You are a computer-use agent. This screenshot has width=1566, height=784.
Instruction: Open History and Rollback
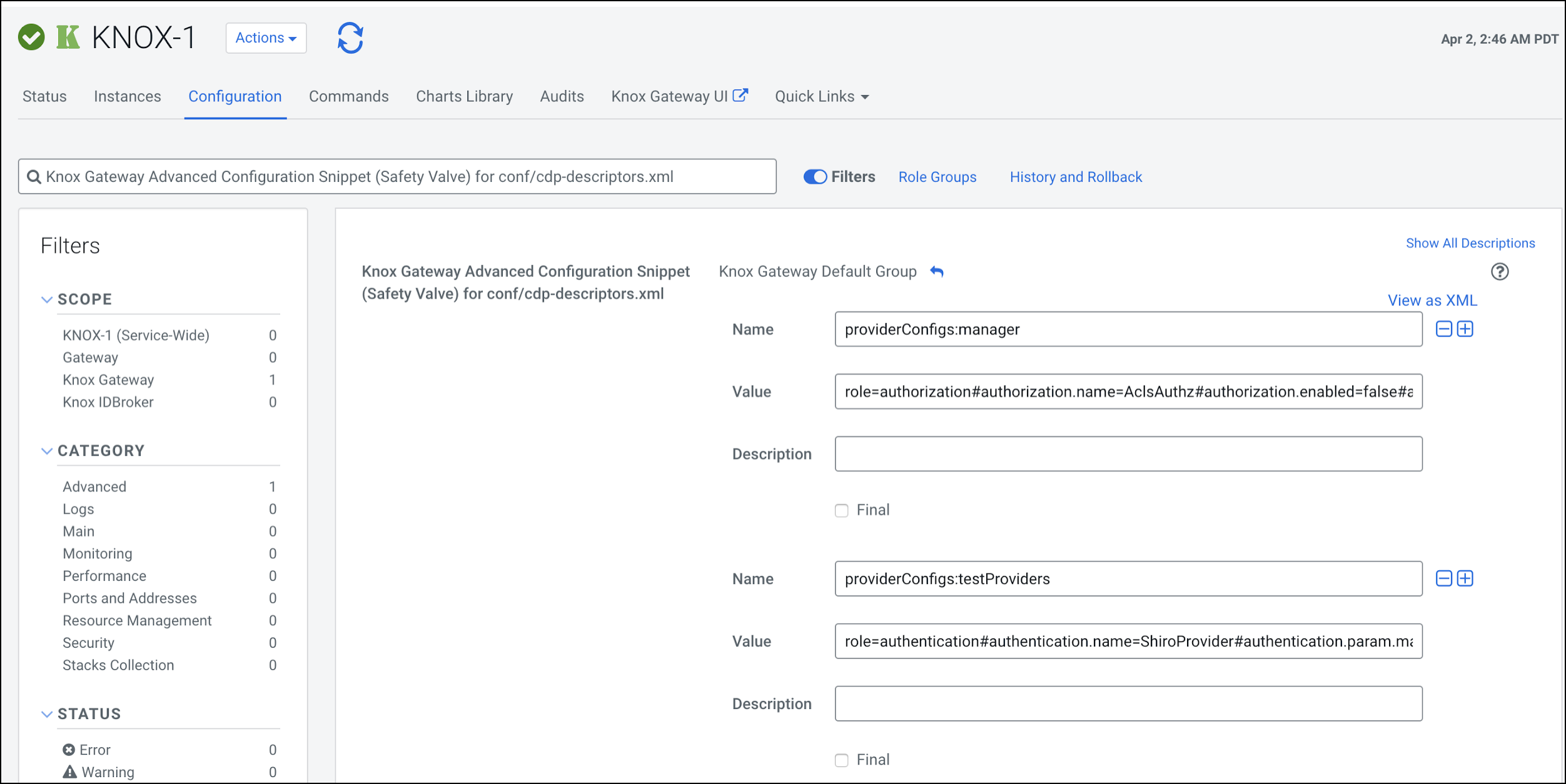click(1076, 177)
